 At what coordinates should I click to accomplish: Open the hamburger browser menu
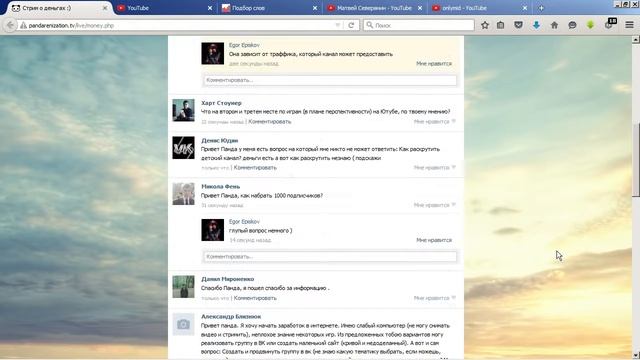coord(629,25)
